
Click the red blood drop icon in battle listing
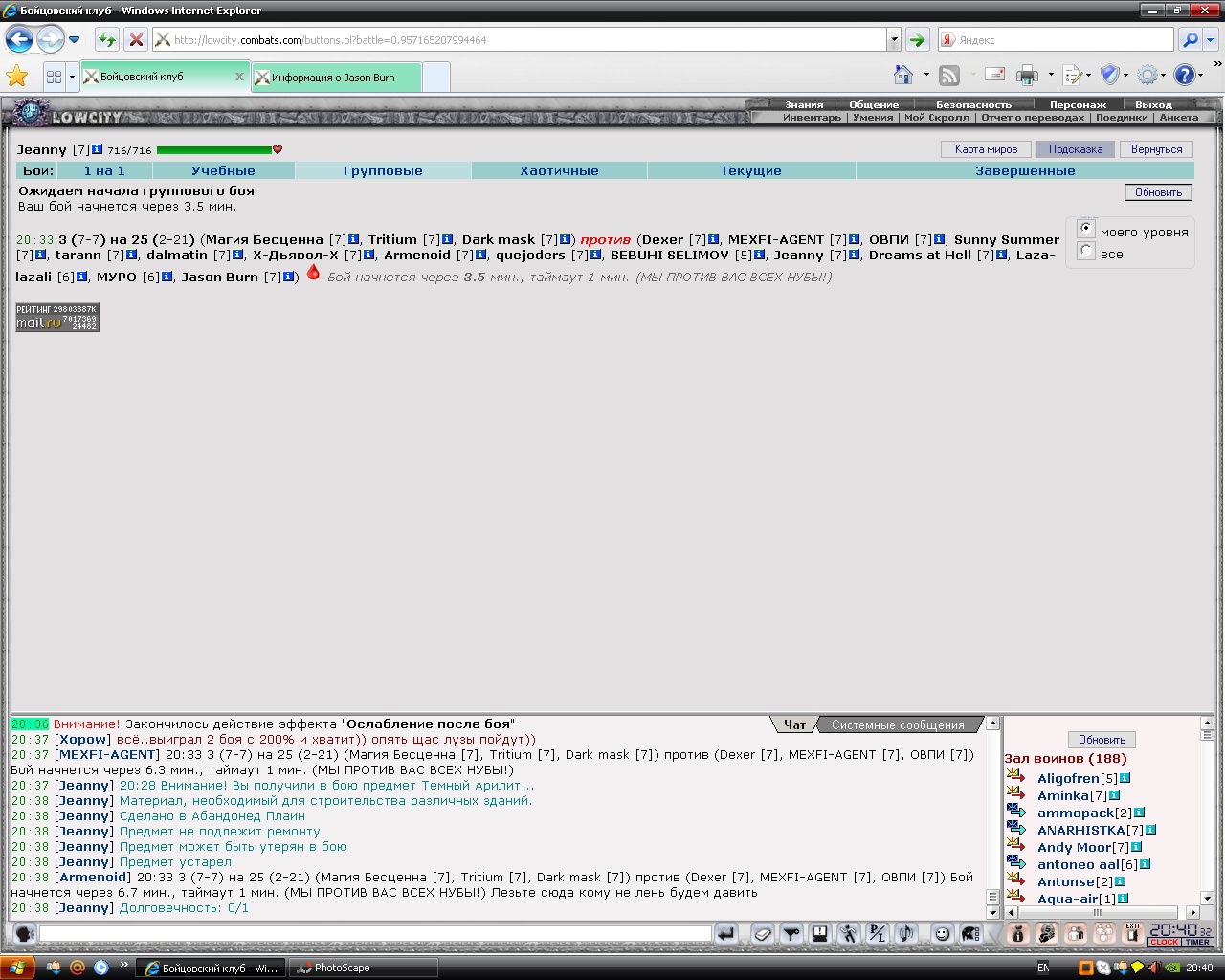tap(313, 273)
